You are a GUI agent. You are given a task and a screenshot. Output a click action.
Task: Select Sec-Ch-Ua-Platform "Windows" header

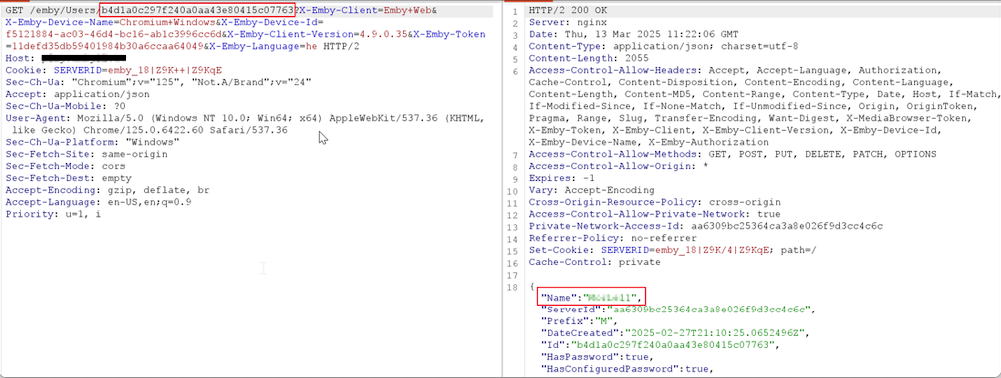(93, 142)
